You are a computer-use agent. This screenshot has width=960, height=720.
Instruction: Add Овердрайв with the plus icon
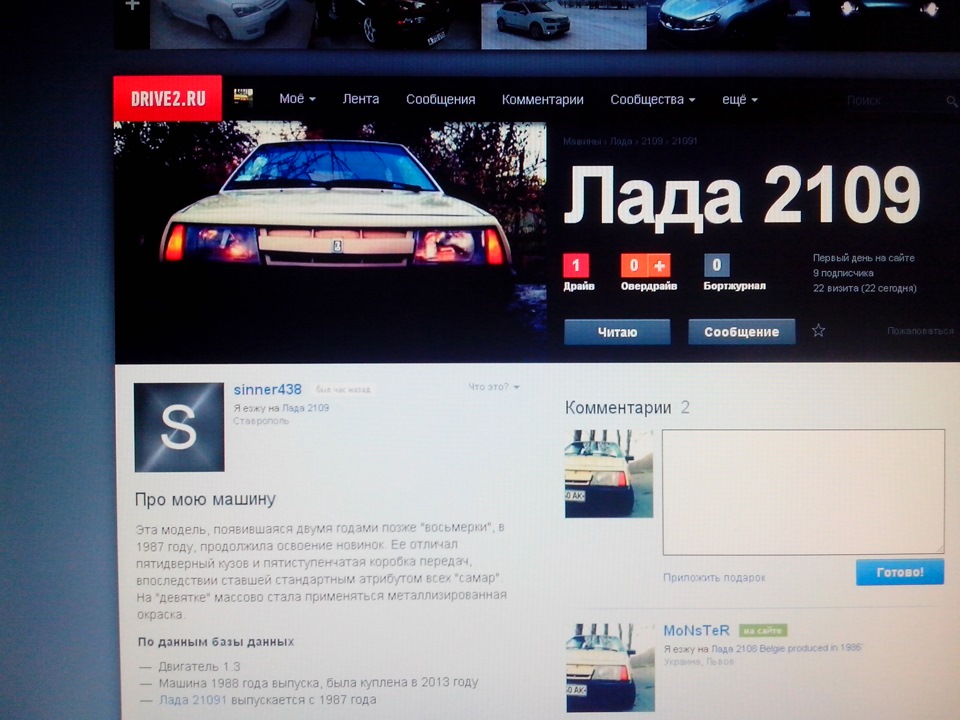(x=659, y=266)
